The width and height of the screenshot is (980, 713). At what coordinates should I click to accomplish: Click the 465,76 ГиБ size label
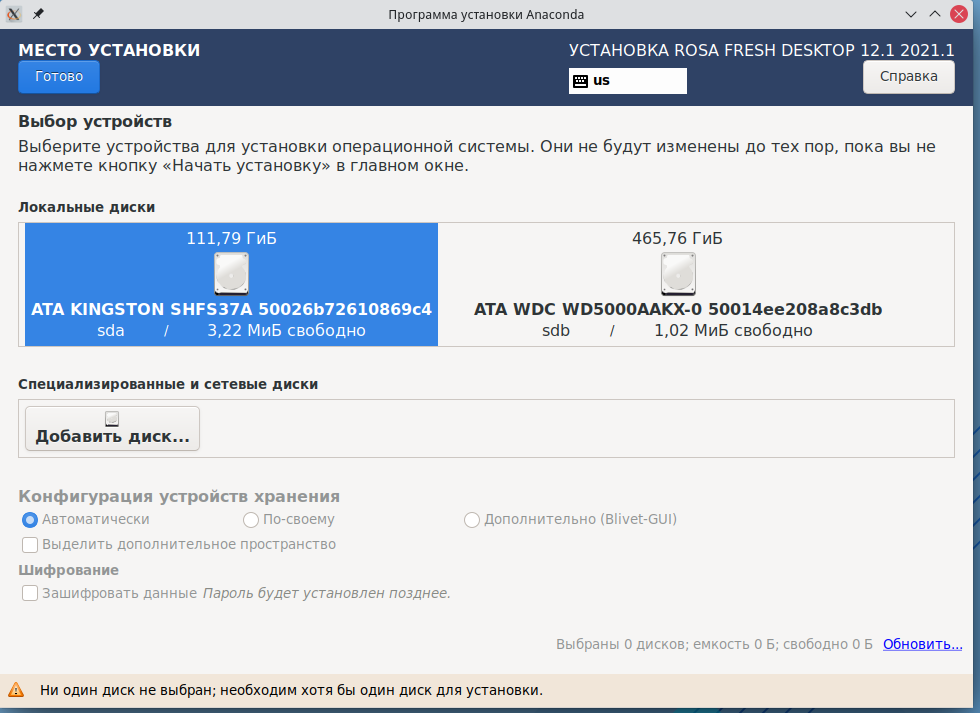678,238
